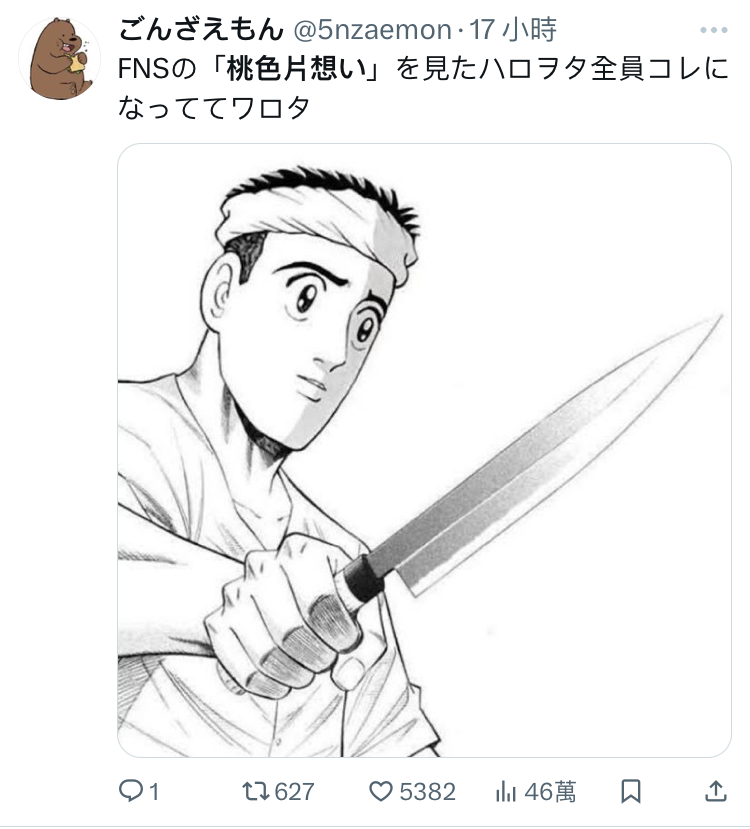Click the reply count 1
Viewport: 750px width, 829px height.
point(154,792)
